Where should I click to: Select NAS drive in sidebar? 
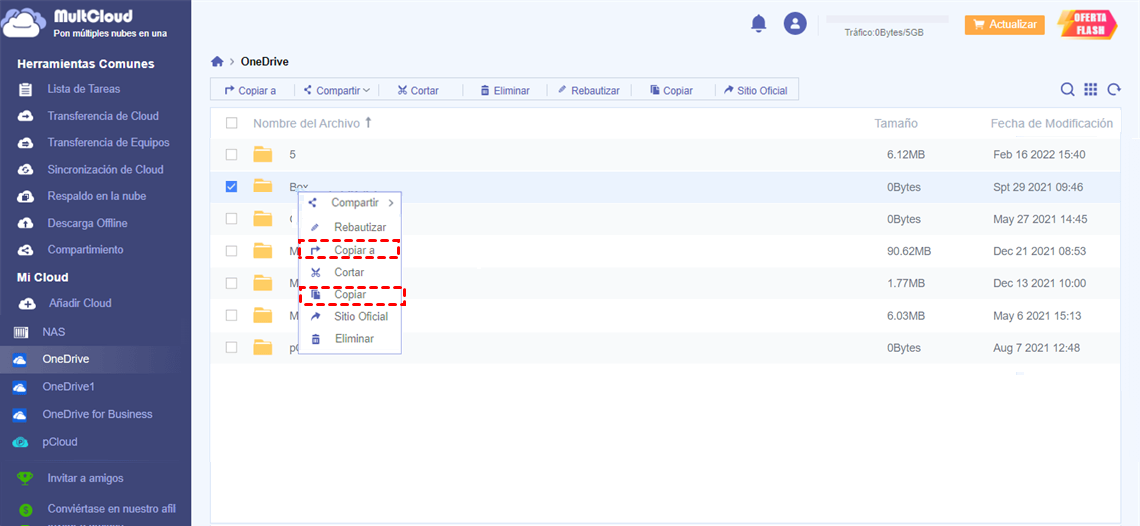pos(54,332)
